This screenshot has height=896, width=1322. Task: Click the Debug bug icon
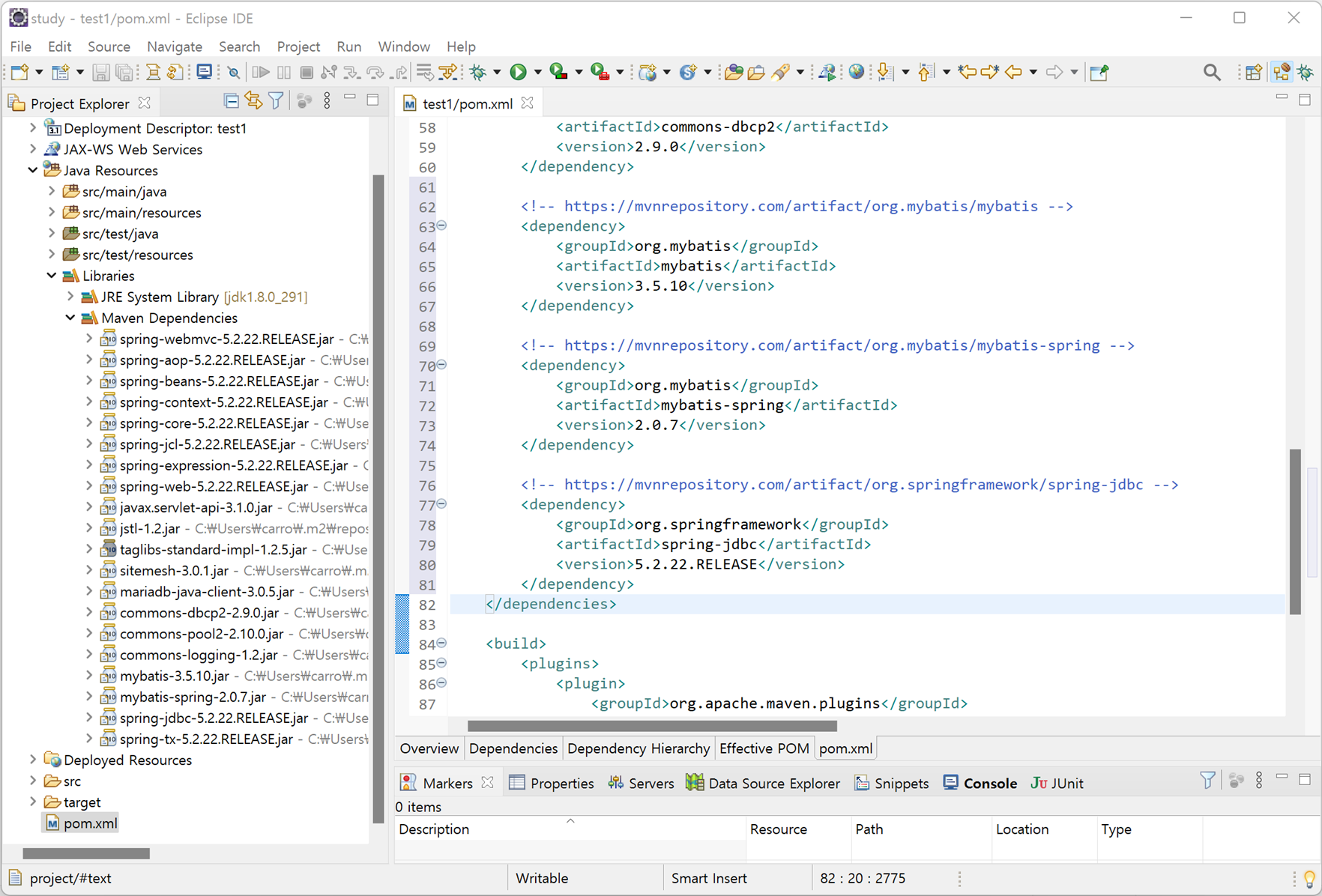click(x=478, y=72)
